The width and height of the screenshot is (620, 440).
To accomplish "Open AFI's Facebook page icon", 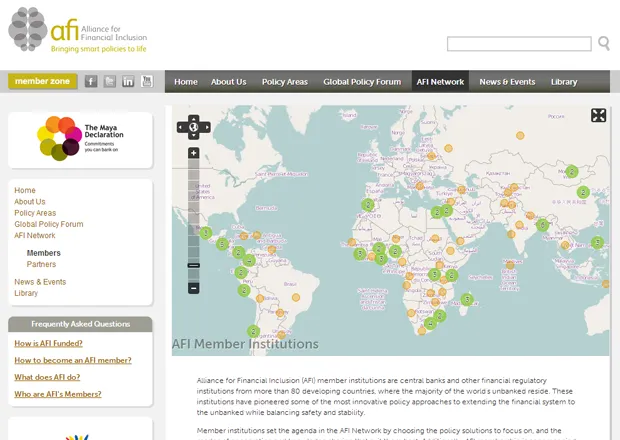I will click(91, 81).
